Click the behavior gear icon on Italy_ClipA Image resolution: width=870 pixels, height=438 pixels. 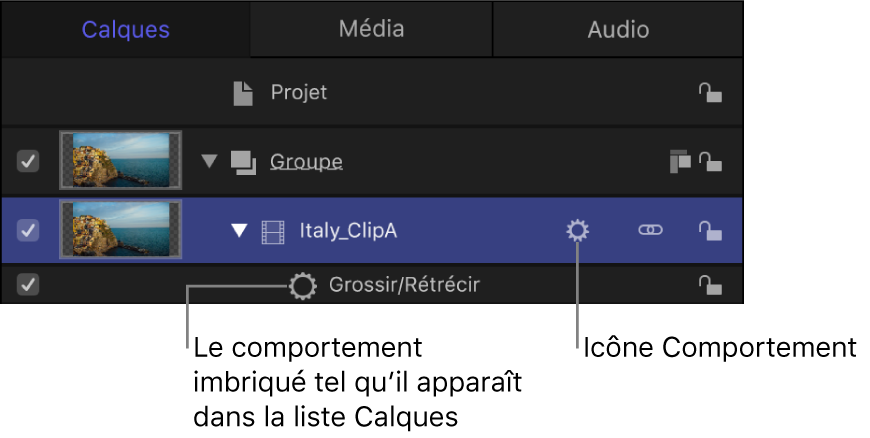pos(577,231)
